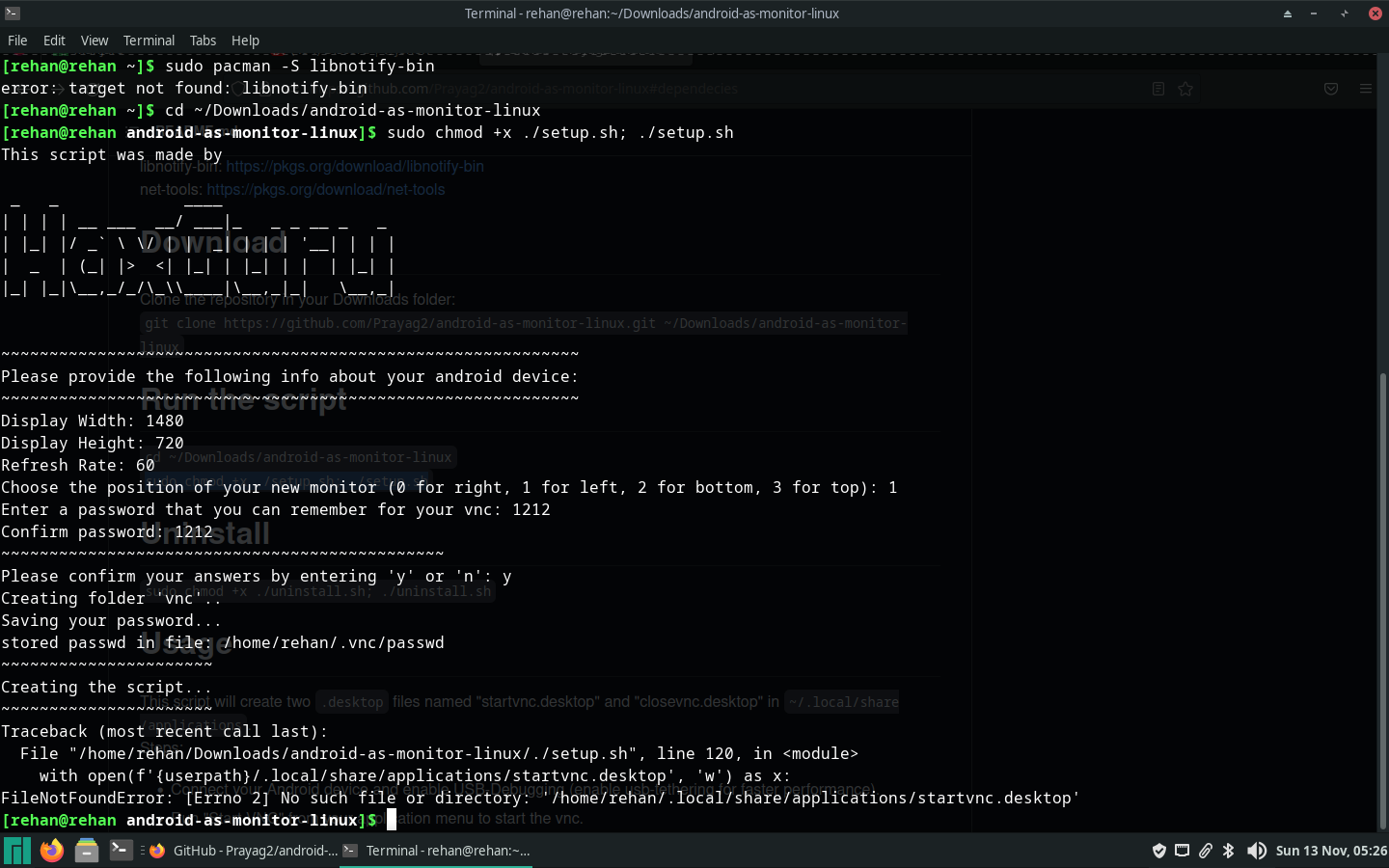Click the volume speaker tray icon
The width and height of the screenshot is (1389, 868).
click(1256, 851)
